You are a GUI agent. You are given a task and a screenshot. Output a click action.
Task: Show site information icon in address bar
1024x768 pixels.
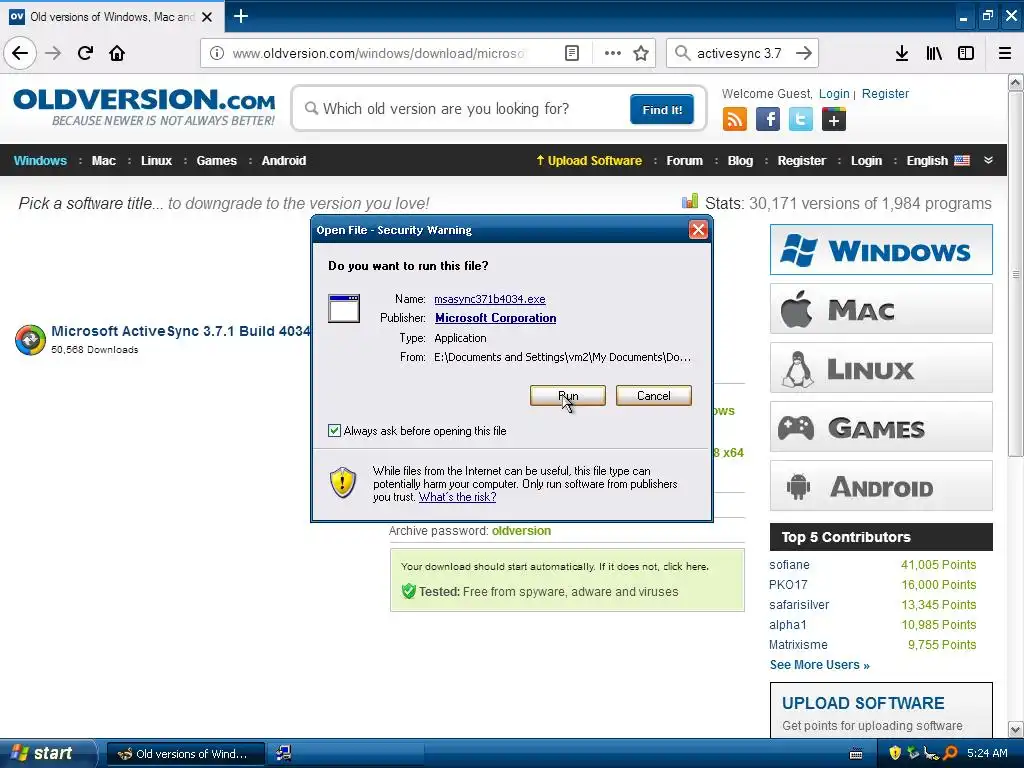click(x=217, y=53)
